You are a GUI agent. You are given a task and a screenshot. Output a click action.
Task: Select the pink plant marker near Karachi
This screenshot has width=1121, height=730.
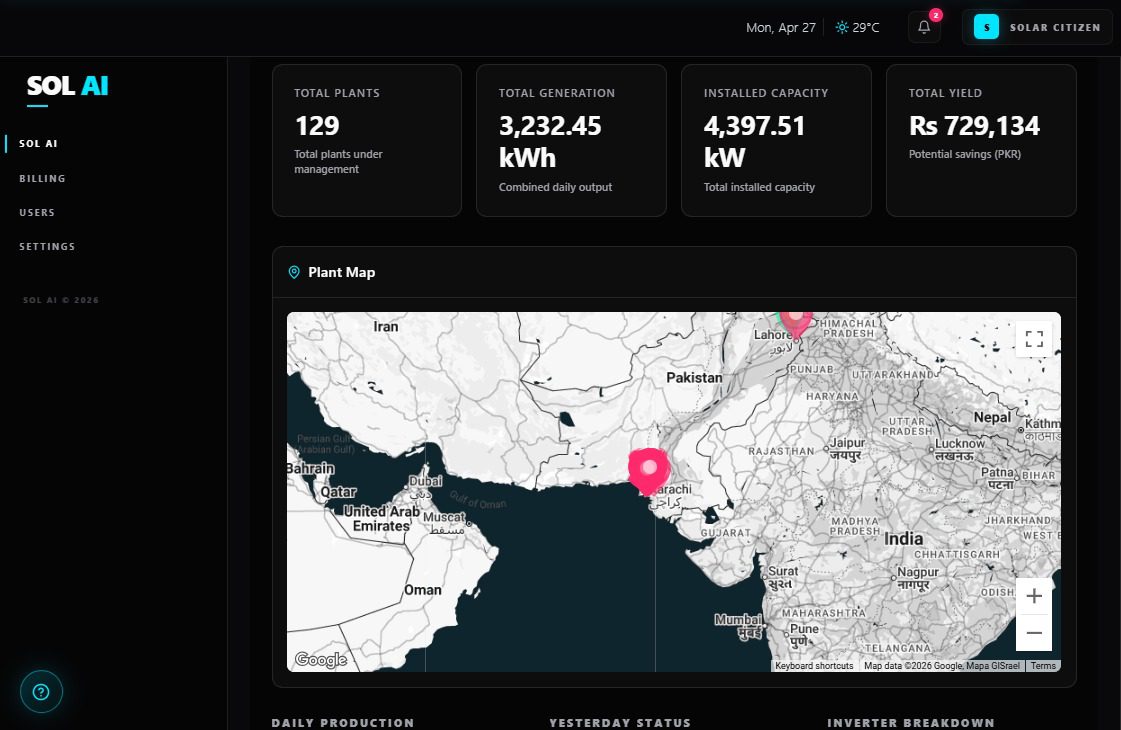pos(648,471)
